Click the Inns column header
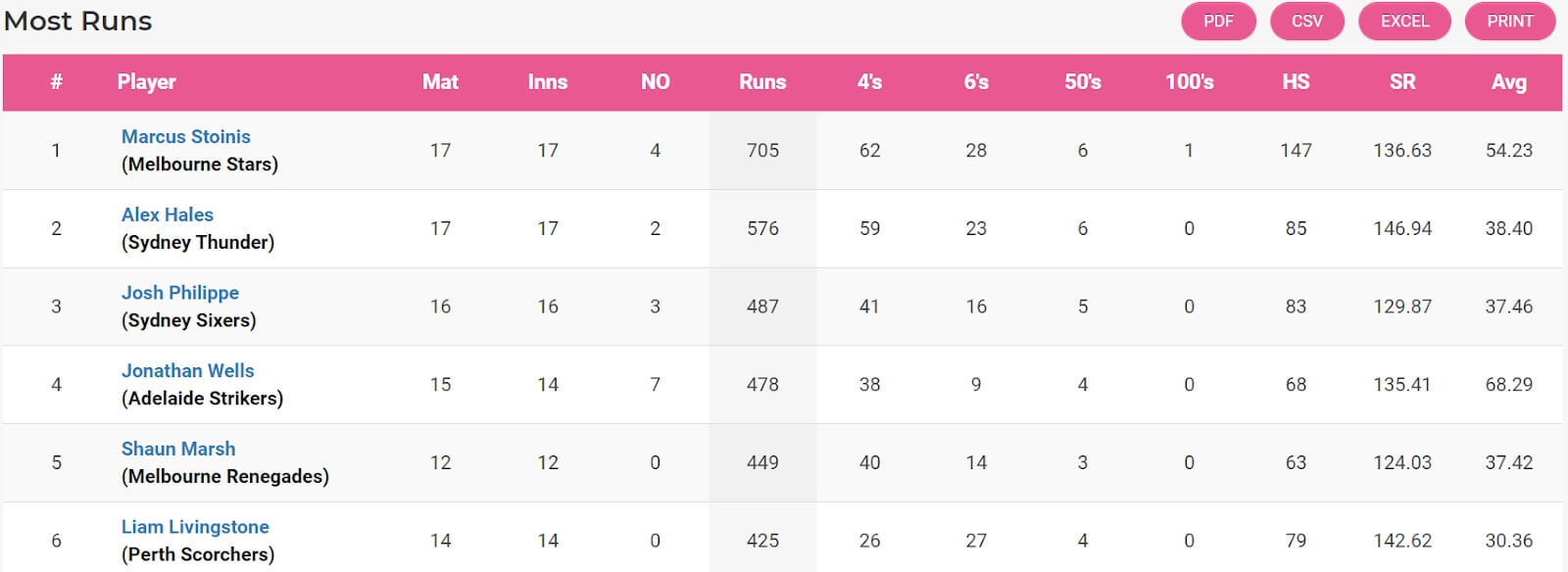The height and width of the screenshot is (572, 1568). (547, 82)
